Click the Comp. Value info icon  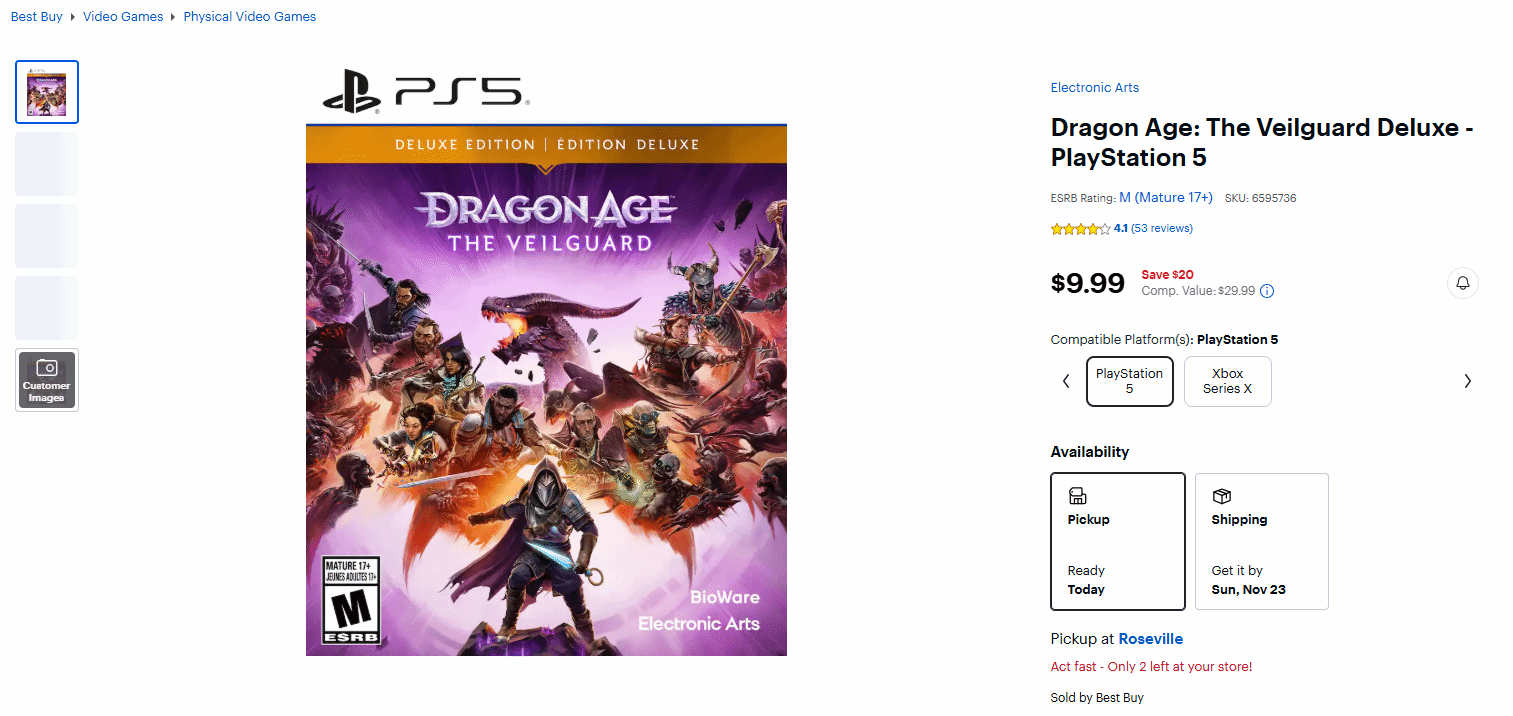click(x=1267, y=291)
